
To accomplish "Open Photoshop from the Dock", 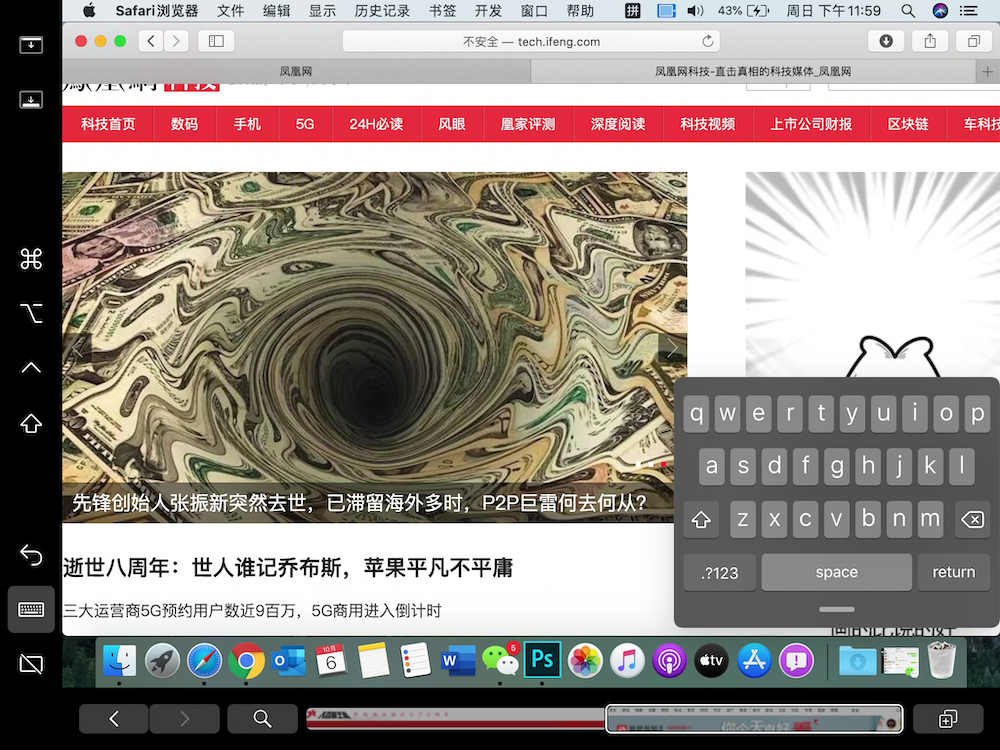I will (542, 660).
